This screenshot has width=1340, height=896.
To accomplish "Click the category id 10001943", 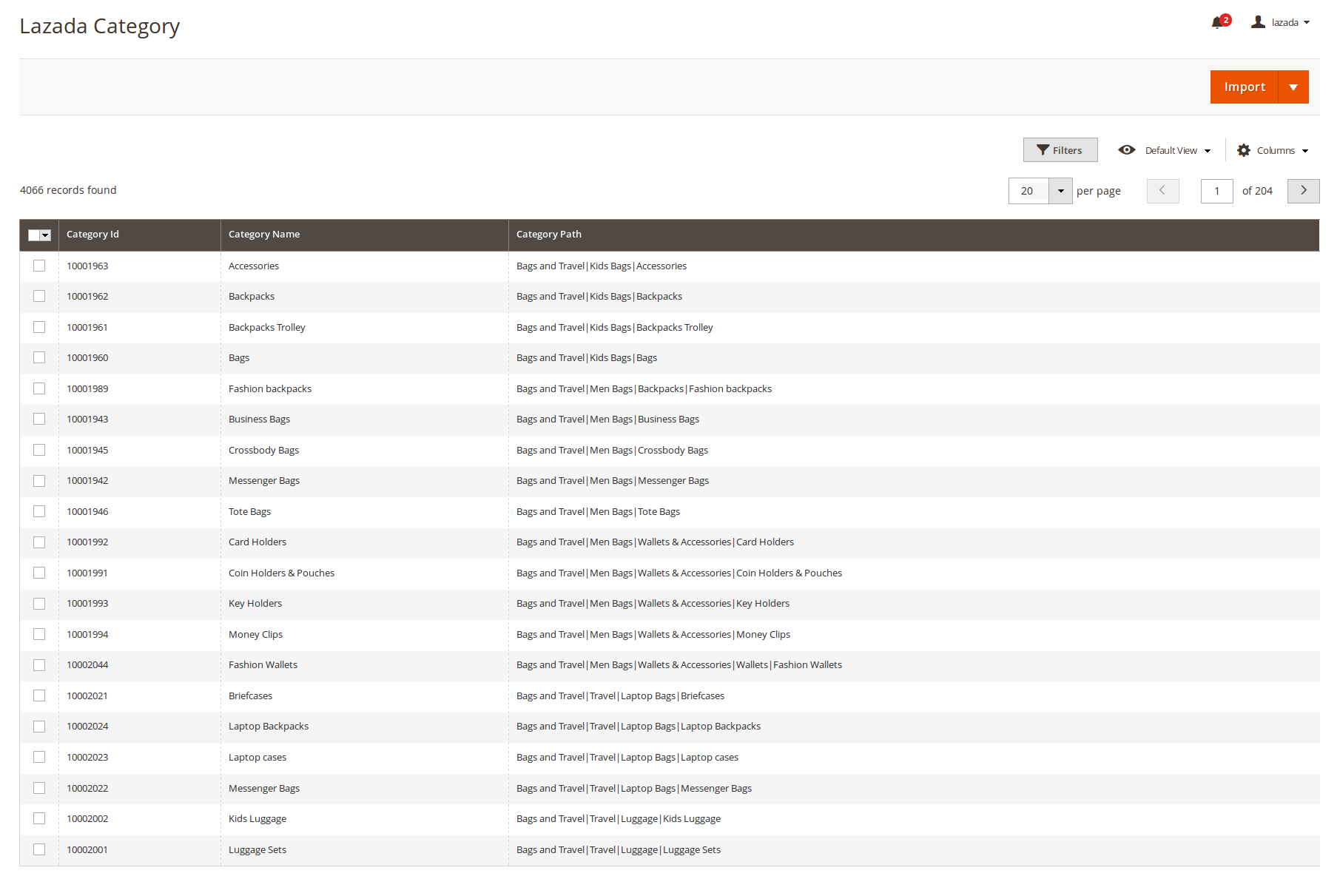I will (x=87, y=420).
